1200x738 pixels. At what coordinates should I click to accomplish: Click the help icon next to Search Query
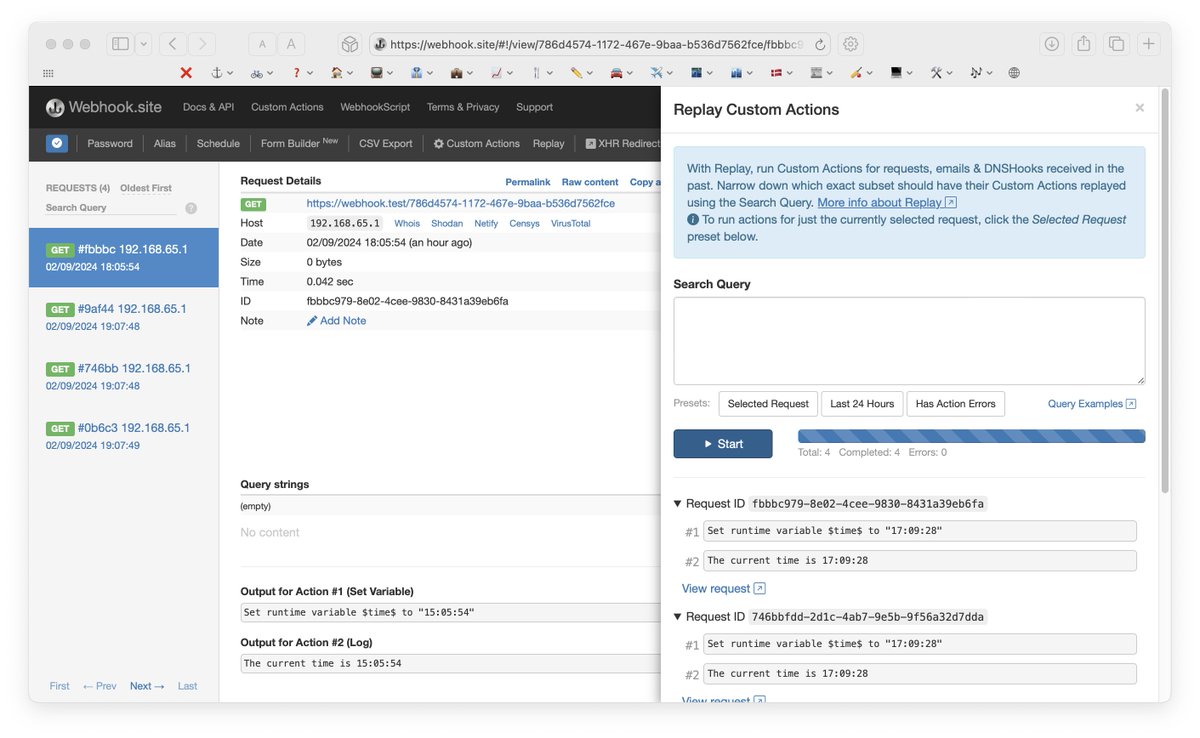click(x=191, y=208)
